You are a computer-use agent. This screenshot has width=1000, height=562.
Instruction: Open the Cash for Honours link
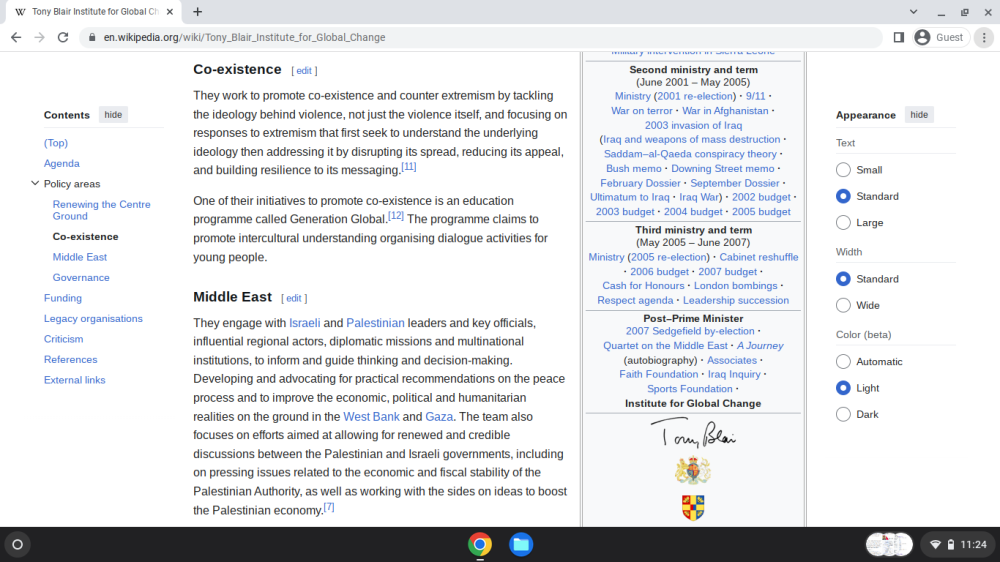pyautogui.click(x=643, y=286)
